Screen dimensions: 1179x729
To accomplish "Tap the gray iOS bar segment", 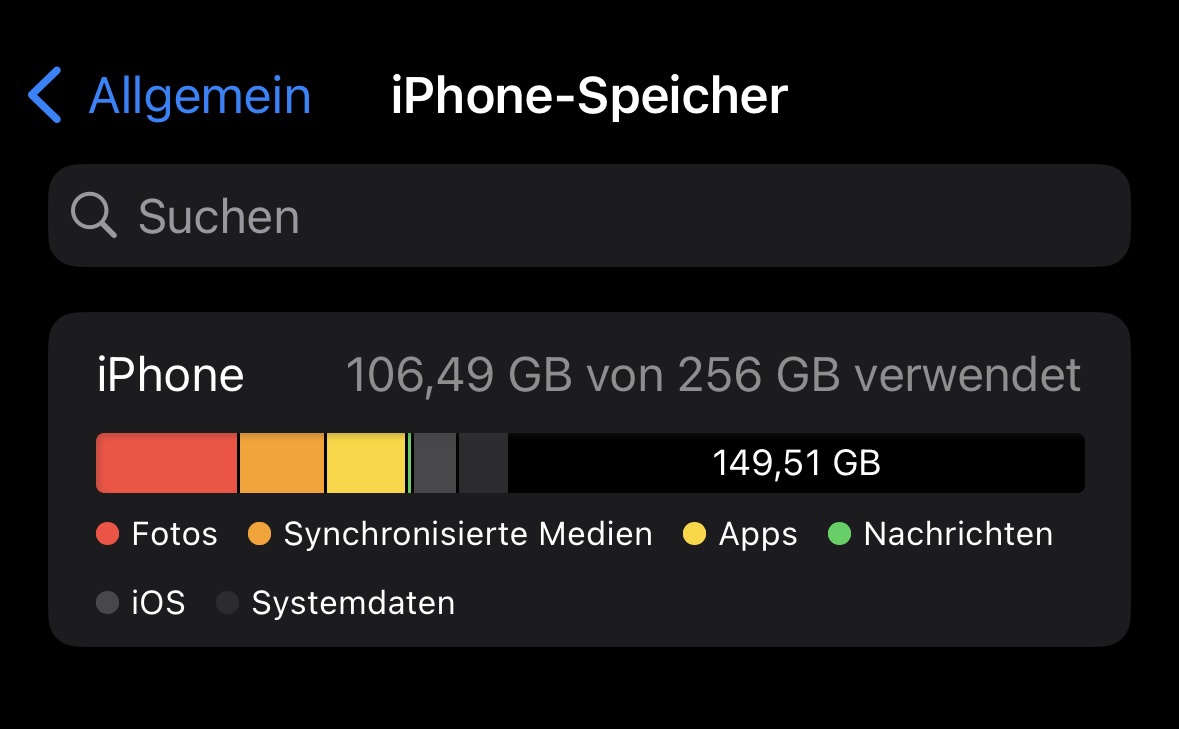I will [x=435, y=463].
